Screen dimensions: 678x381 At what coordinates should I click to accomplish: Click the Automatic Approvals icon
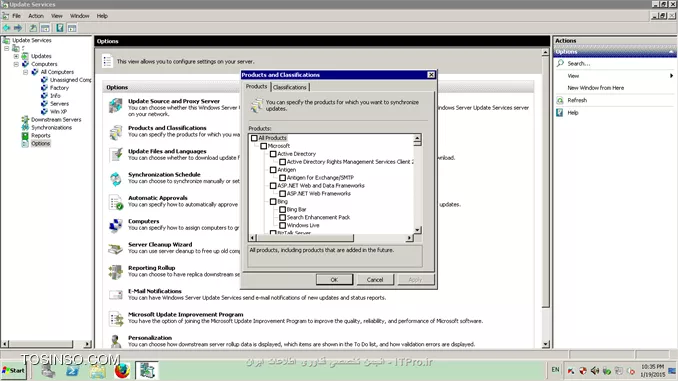(115, 202)
